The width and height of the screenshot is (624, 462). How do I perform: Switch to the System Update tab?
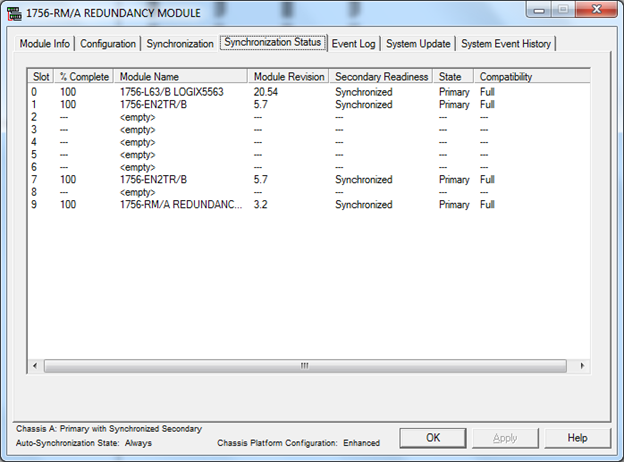[x=418, y=44]
